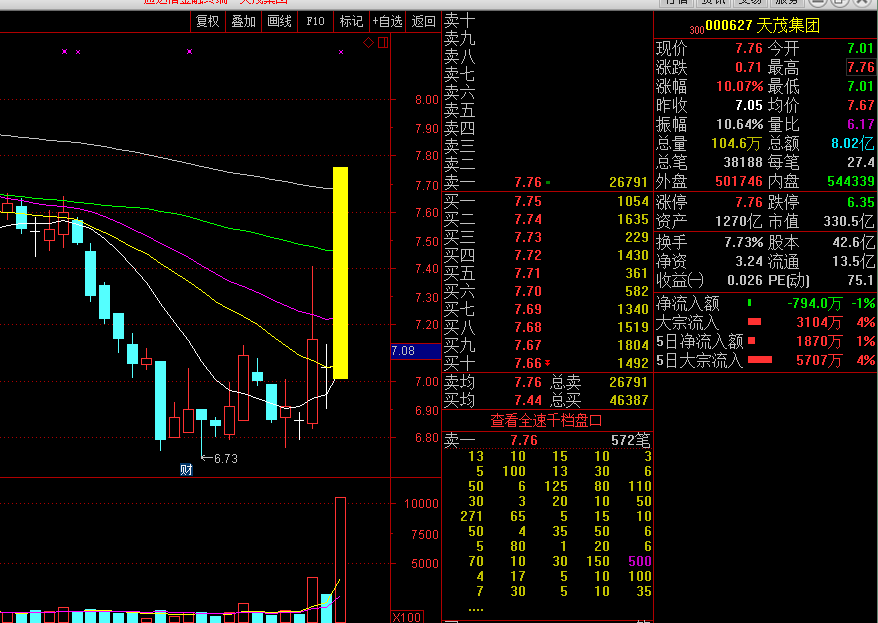Image resolution: width=878 pixels, height=623 pixels.
Task: Click the red down arrow beside 买十 price
Action: [547, 363]
